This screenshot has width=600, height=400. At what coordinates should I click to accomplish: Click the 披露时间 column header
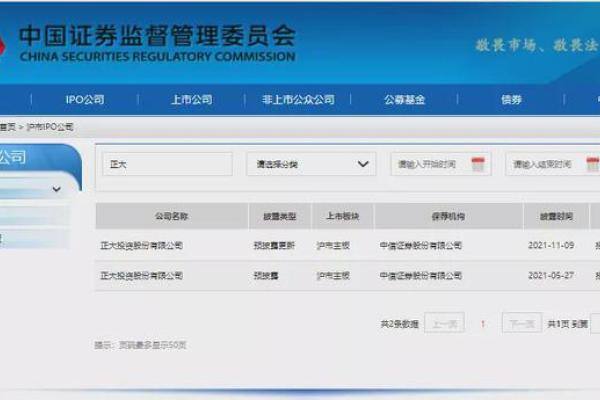(x=556, y=216)
